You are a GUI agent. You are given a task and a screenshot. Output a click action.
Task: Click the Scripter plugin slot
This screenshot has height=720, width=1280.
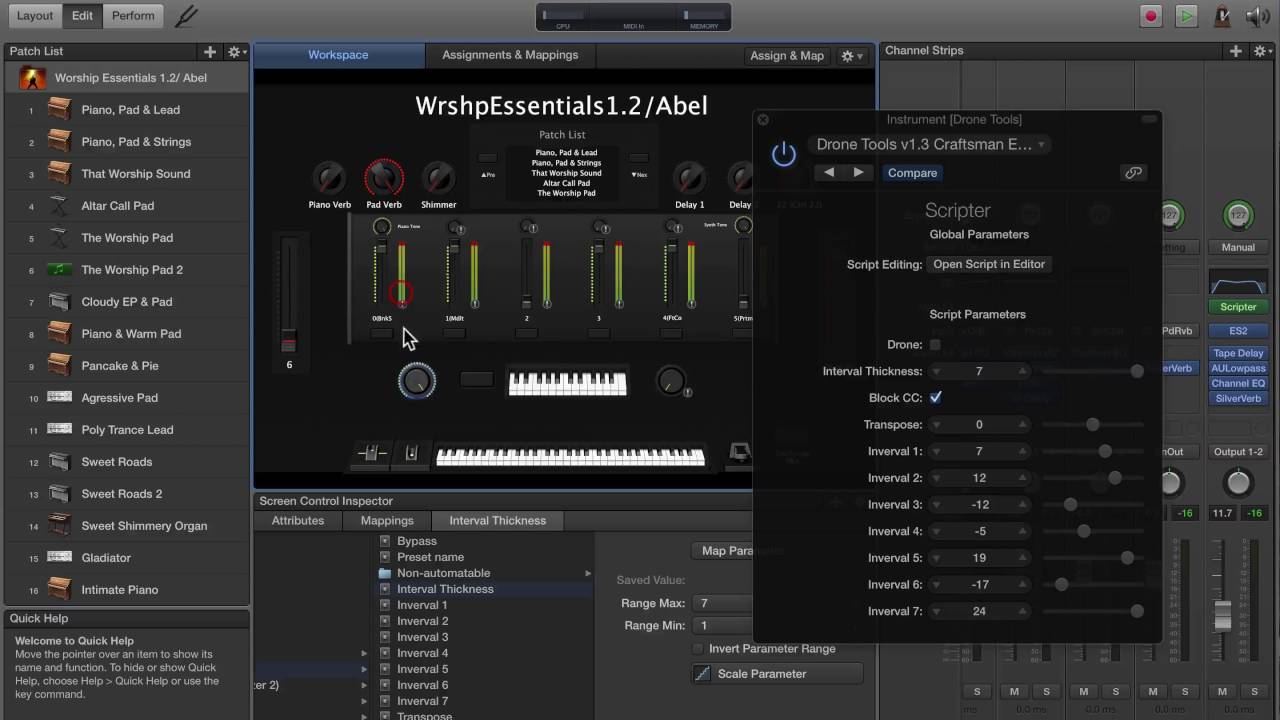tap(1237, 307)
